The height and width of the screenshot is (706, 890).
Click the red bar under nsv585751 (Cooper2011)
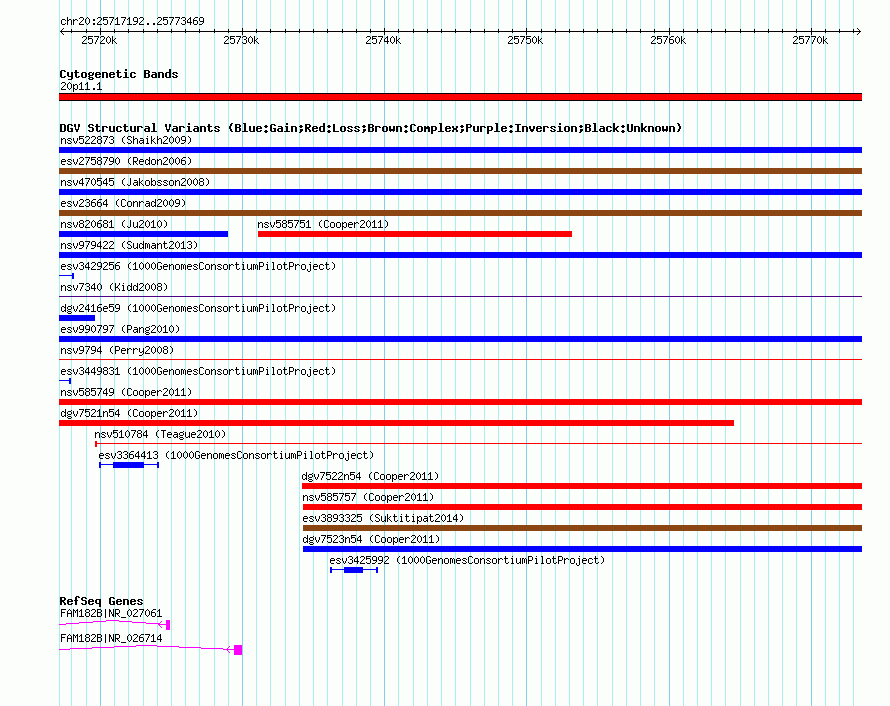click(x=415, y=234)
